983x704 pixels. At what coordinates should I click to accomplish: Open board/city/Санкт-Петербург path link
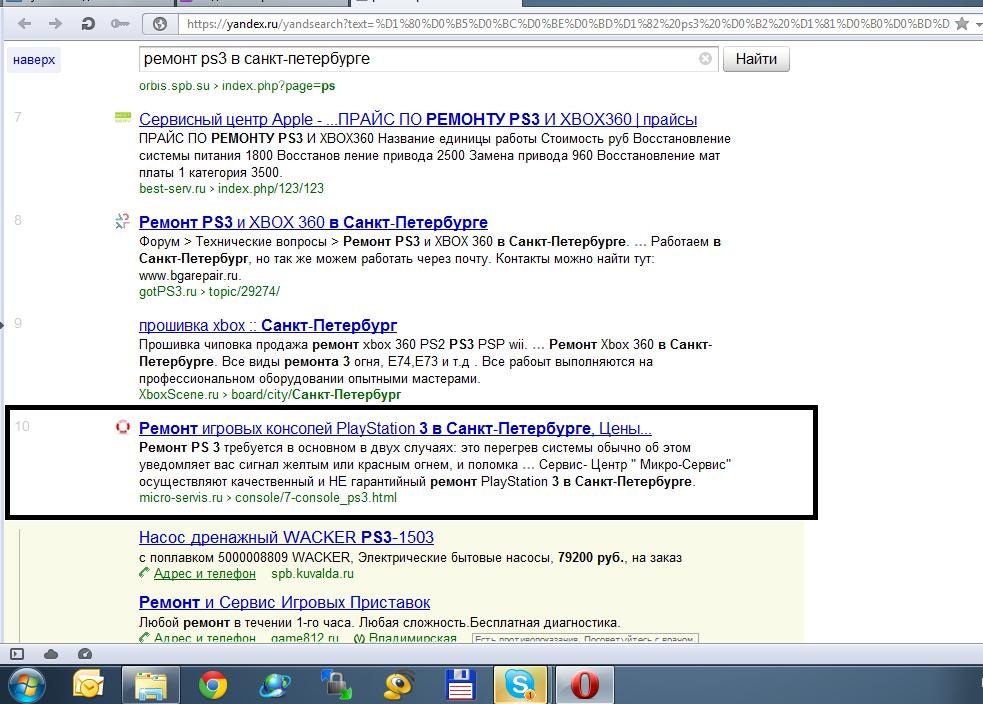coord(316,394)
